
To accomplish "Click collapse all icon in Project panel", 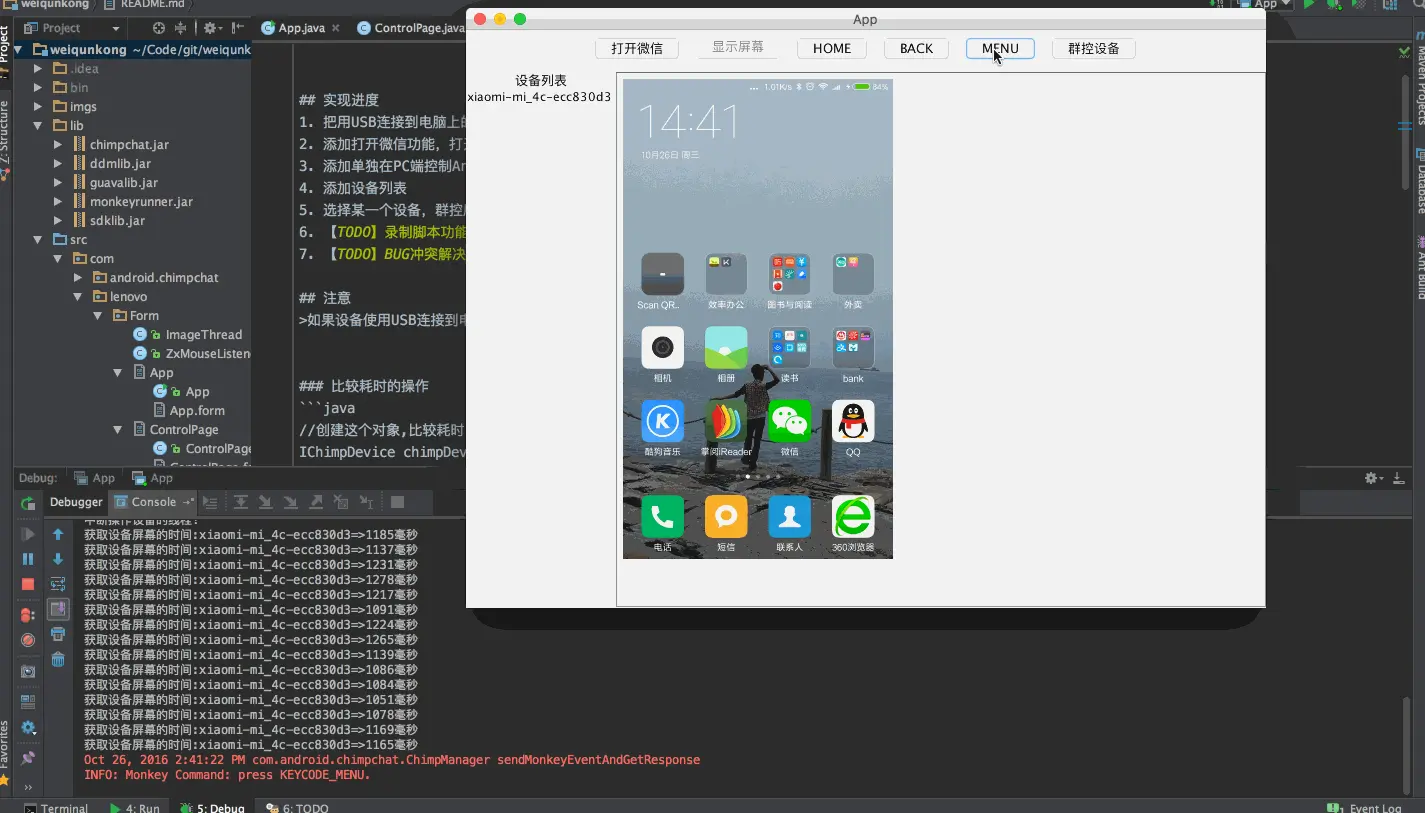I will click(181, 28).
